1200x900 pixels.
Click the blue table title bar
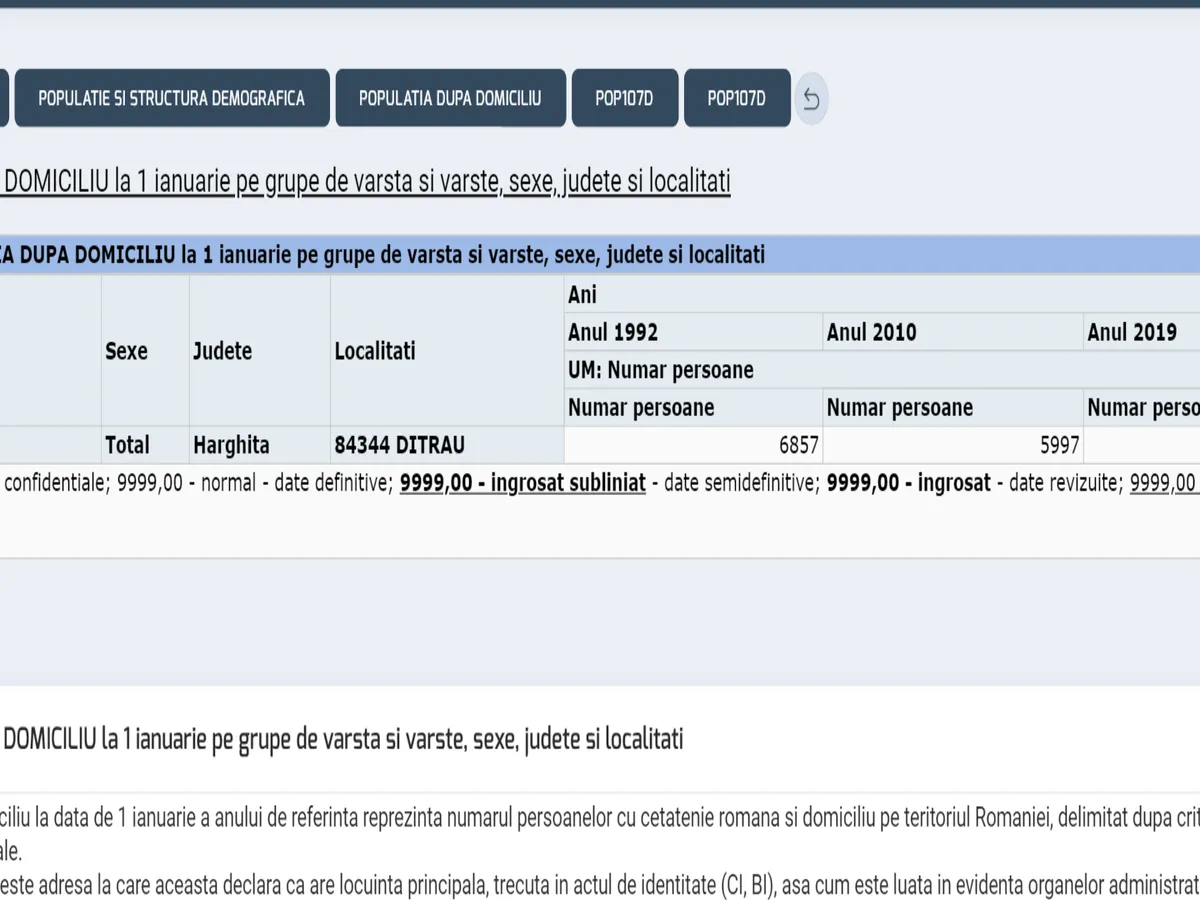point(600,255)
